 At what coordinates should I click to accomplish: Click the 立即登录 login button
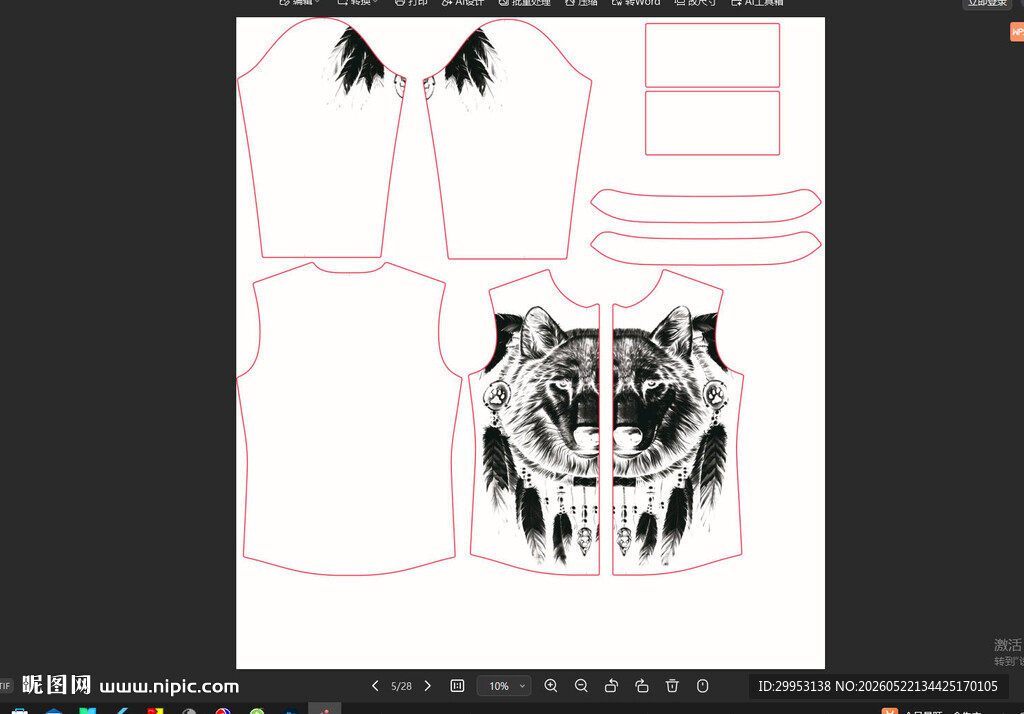point(987,3)
